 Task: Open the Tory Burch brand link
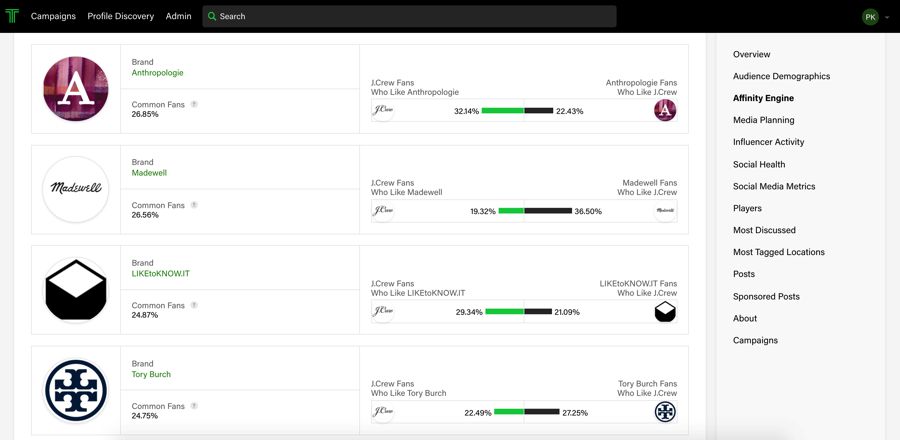click(x=151, y=374)
